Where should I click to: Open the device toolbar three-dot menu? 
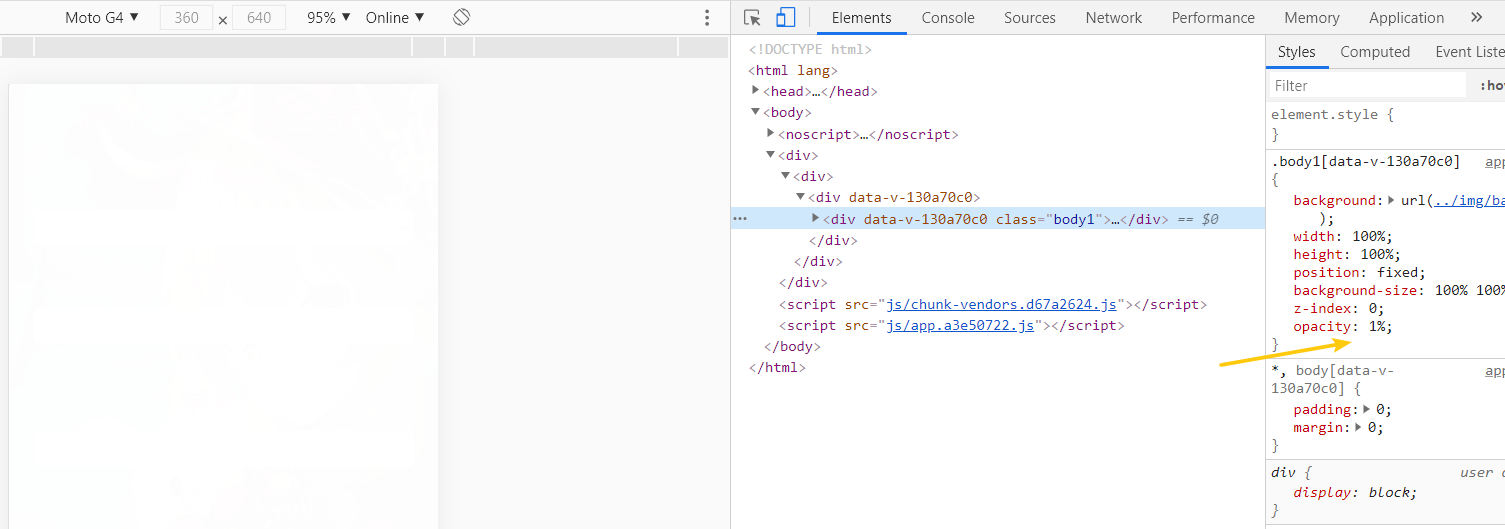click(707, 18)
